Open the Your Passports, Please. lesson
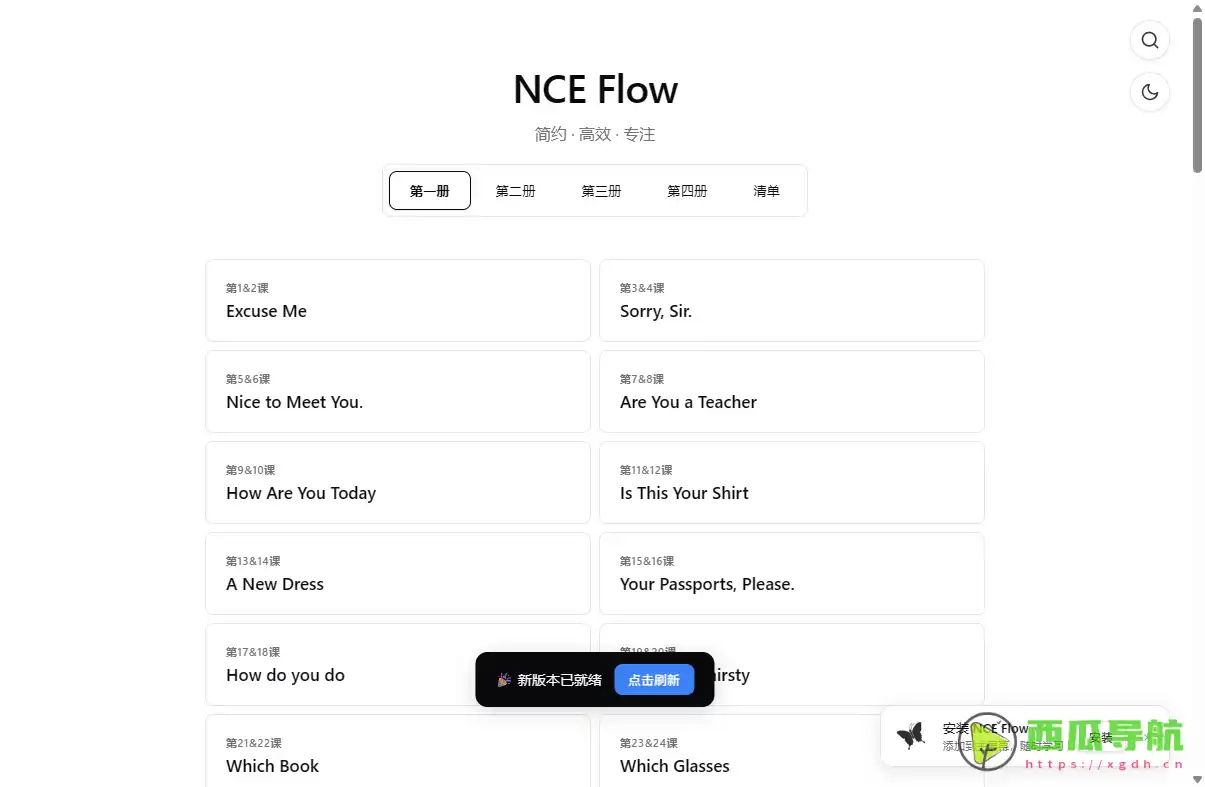 click(791, 573)
